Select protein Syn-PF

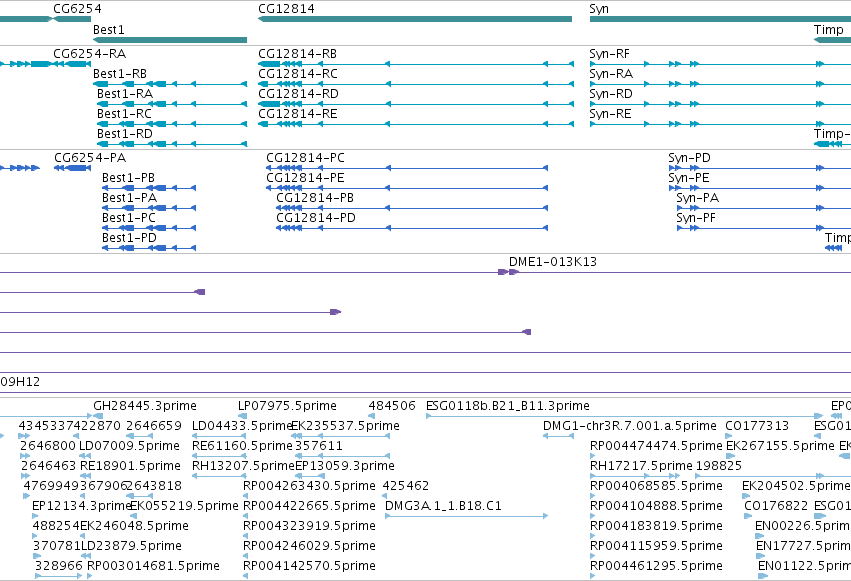pyautogui.click(x=764, y=228)
